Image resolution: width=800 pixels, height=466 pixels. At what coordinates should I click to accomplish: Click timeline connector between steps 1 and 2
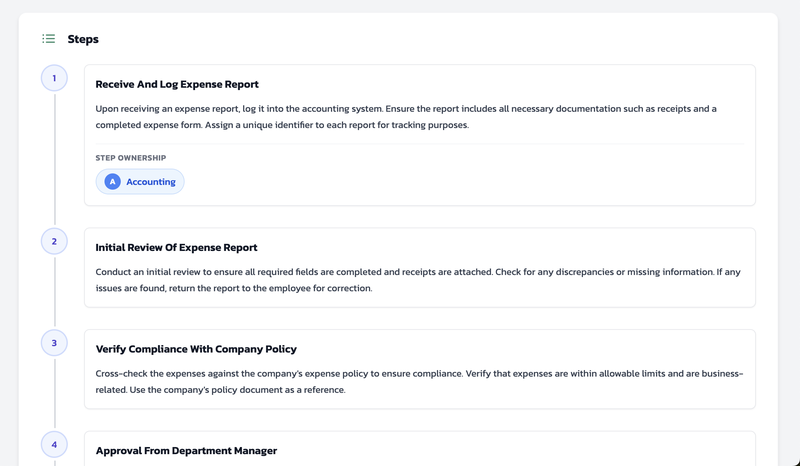[x=54, y=160]
